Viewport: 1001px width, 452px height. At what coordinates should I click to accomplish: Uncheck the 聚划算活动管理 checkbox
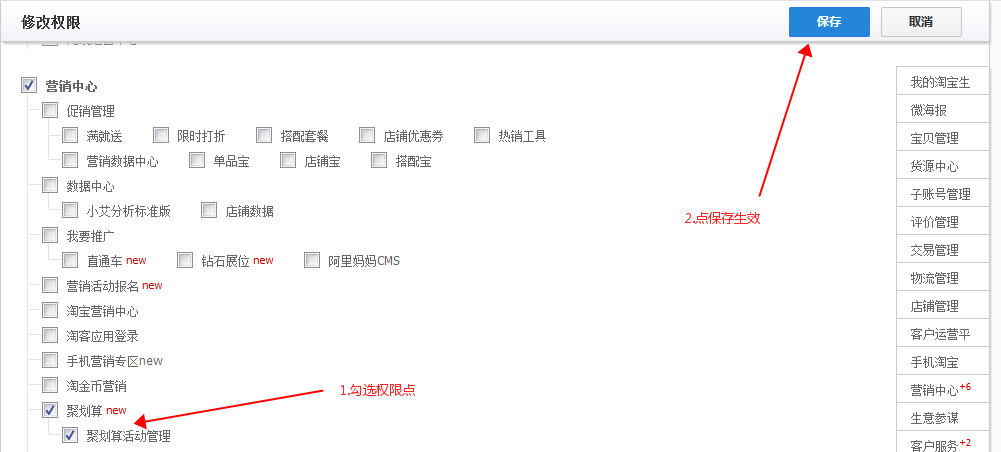point(70,436)
